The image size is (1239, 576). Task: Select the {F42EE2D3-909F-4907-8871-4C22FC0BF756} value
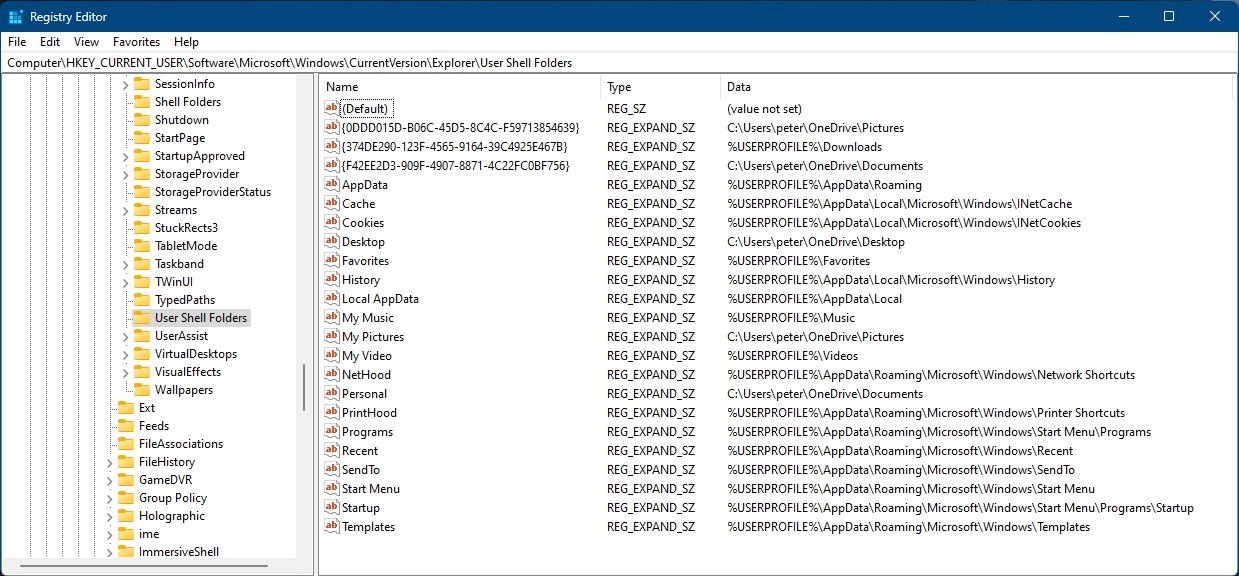coord(456,165)
